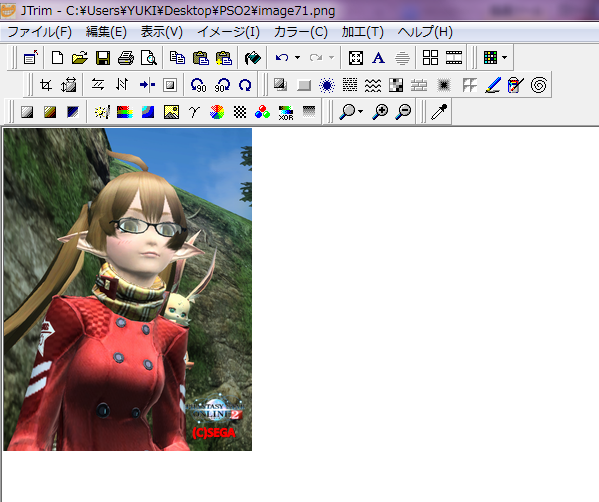Select the eyedropper color picker tool
This screenshot has height=502, width=599.
click(x=439, y=112)
